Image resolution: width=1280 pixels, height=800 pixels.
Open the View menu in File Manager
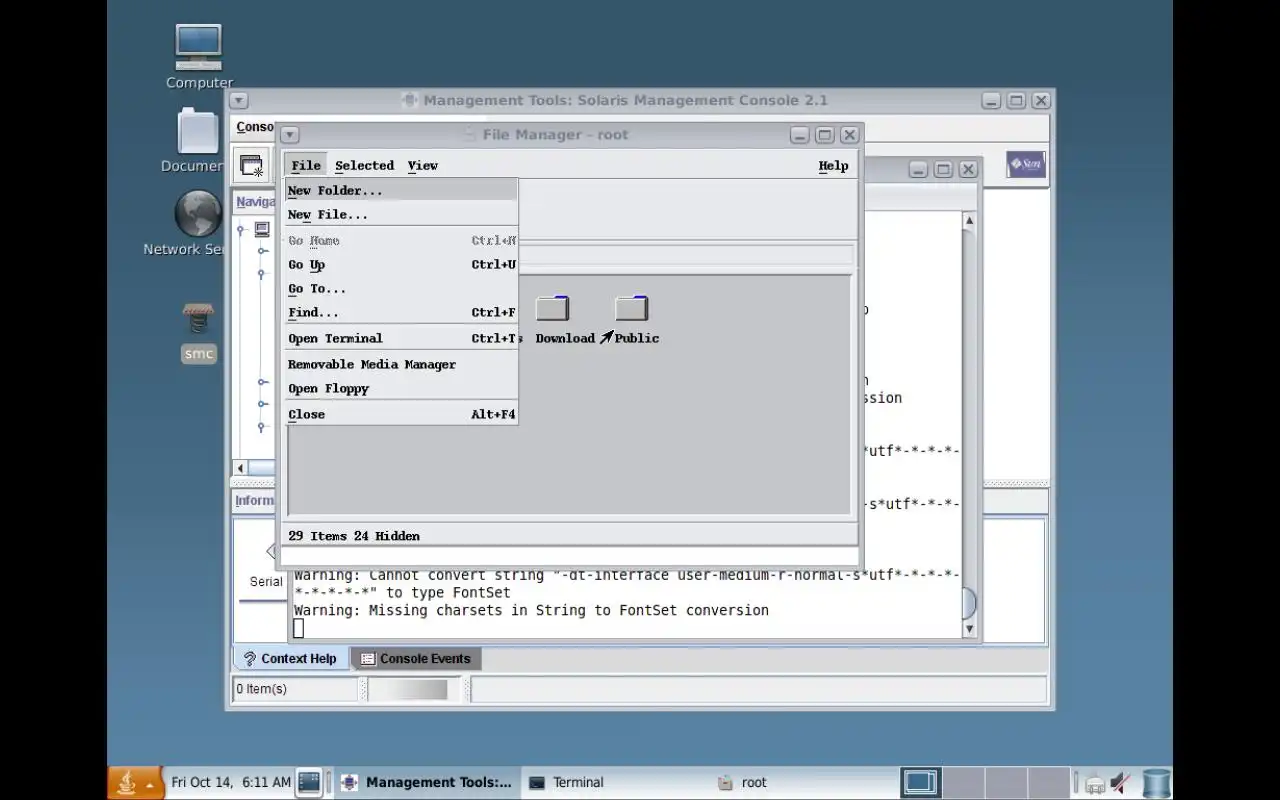tap(422, 166)
